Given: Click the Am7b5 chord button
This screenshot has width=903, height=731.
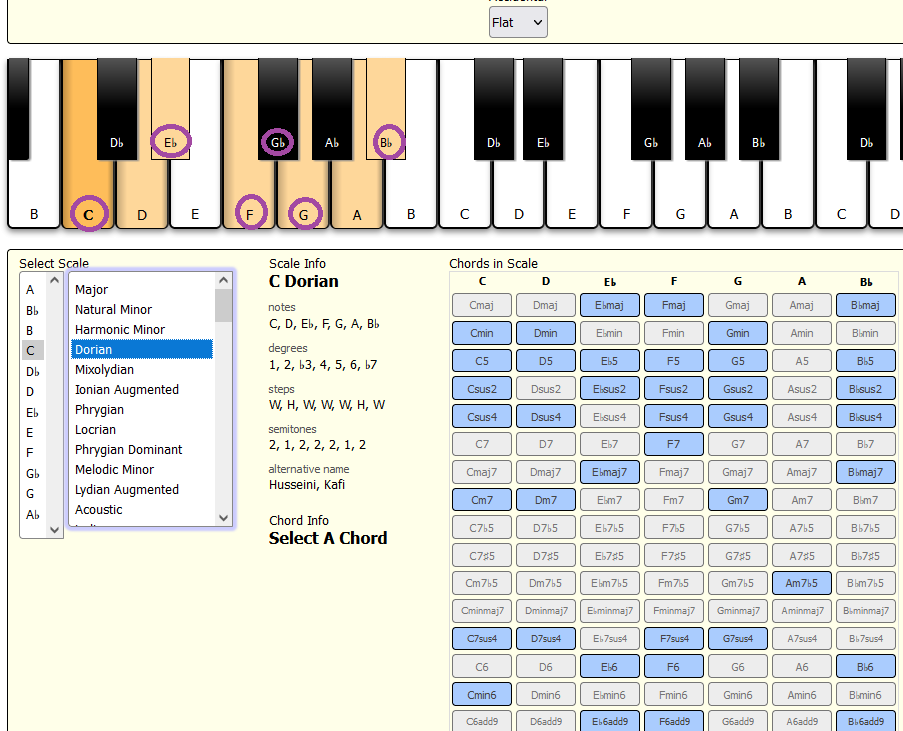Looking at the screenshot, I should point(802,583).
